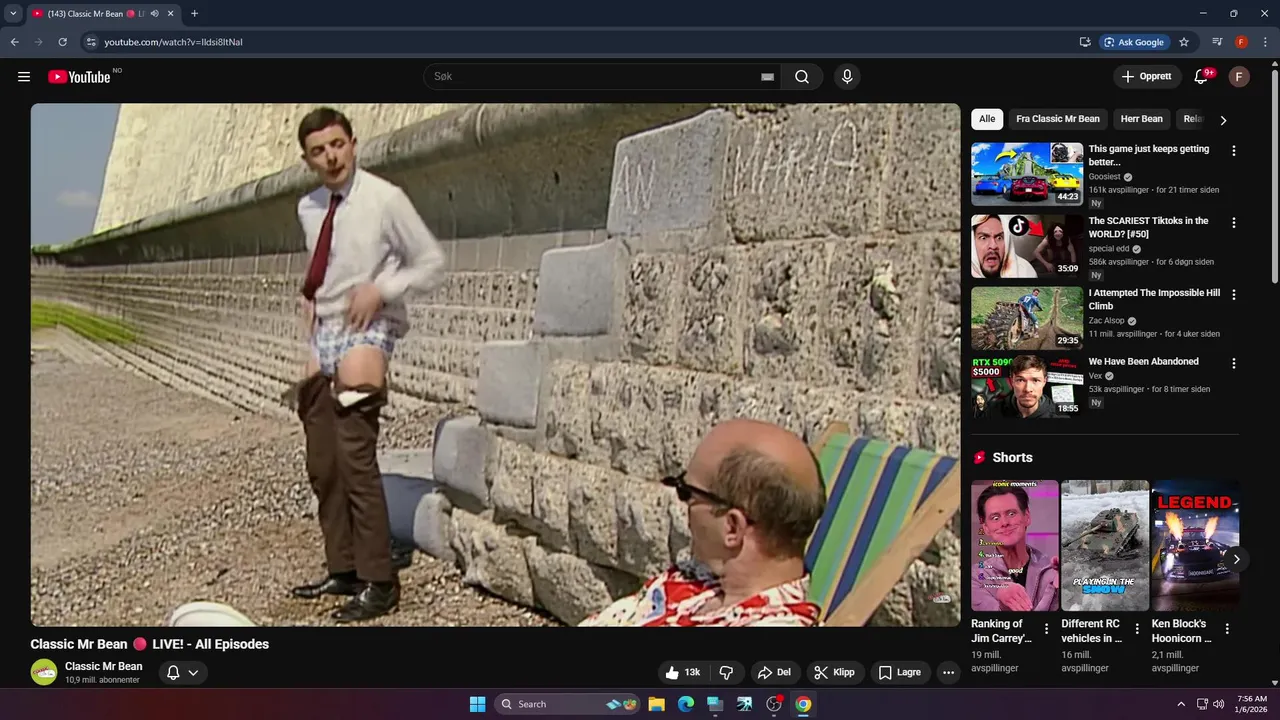Open Chrome media controls icon
The width and height of the screenshot is (1280, 720).
coord(1217,42)
